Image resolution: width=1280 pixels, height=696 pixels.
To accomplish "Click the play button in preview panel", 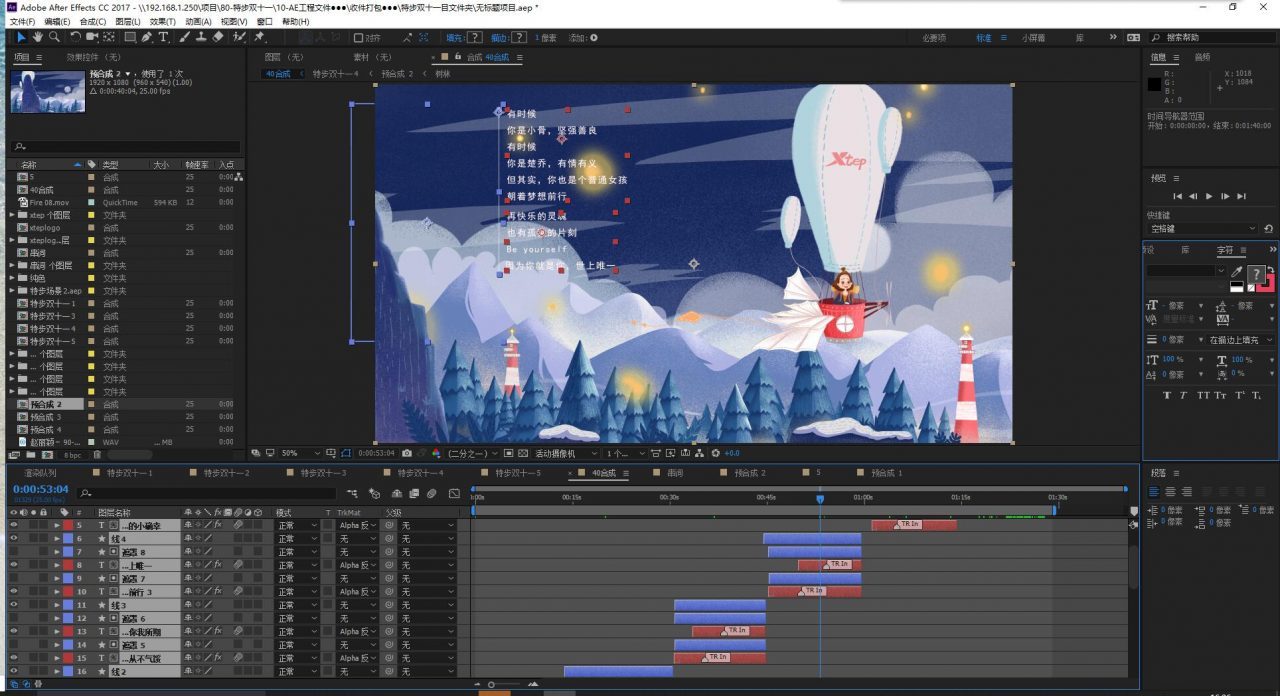I will tap(1210, 196).
